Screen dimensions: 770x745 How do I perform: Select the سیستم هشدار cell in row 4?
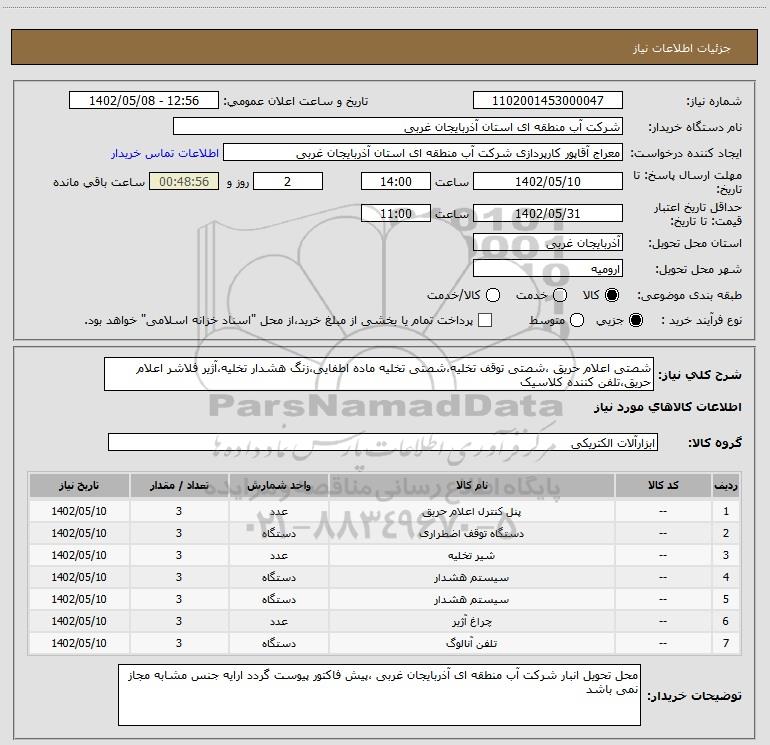471,578
